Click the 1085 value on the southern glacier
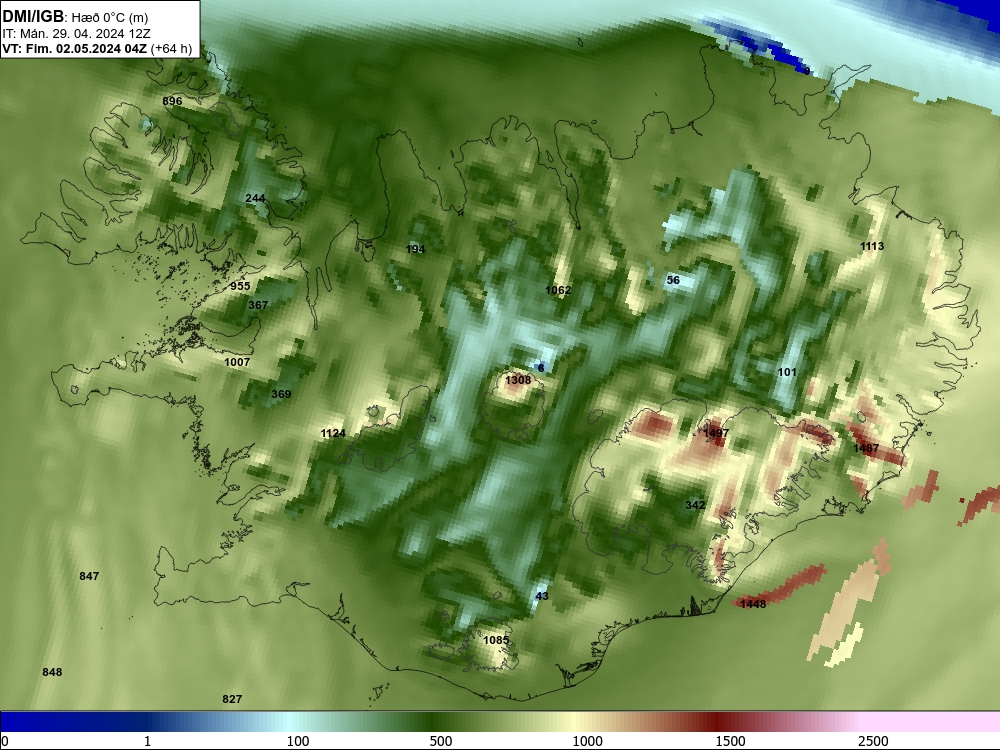 (496, 640)
